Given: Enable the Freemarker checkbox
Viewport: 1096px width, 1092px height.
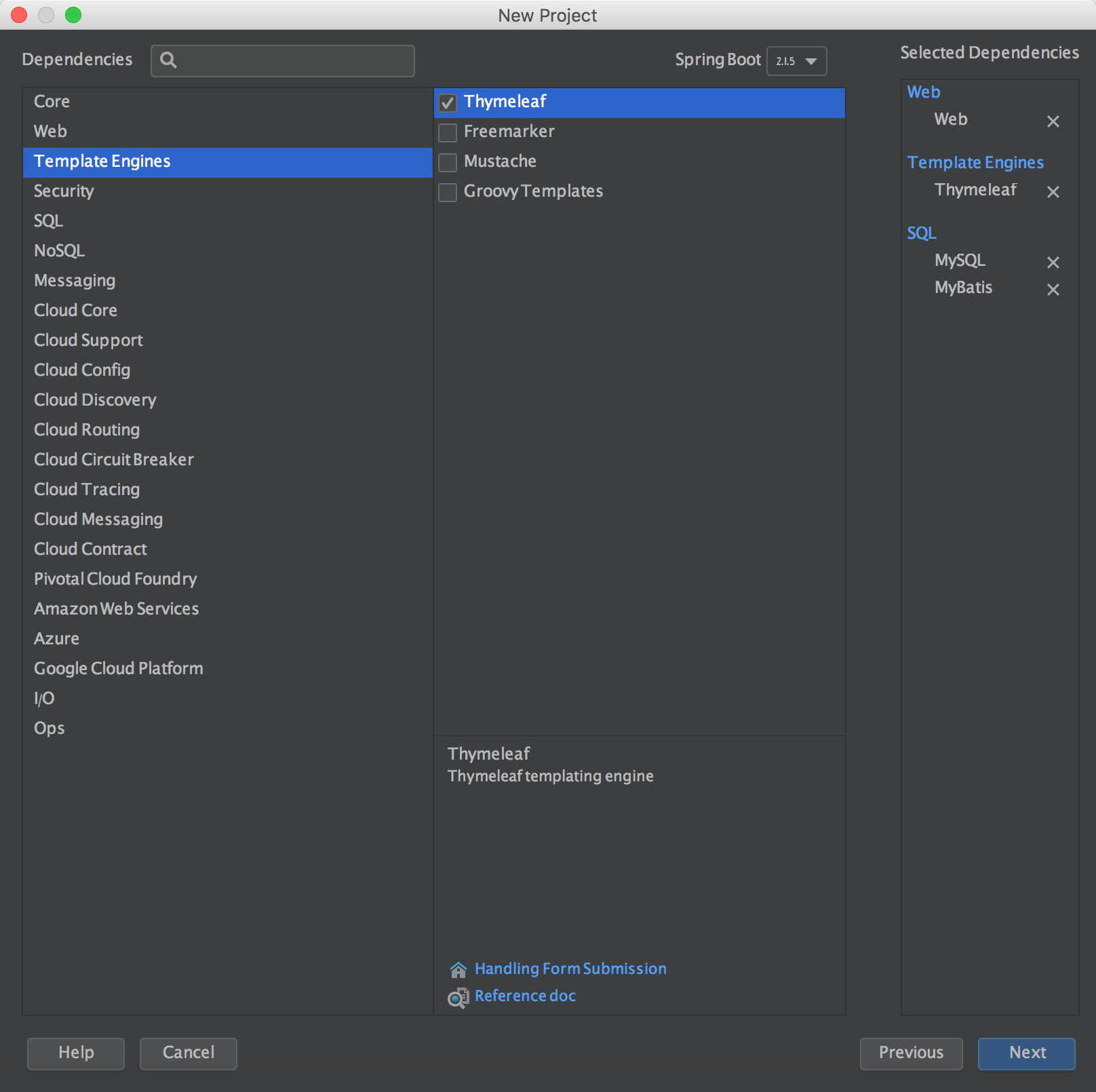Looking at the screenshot, I should pyautogui.click(x=448, y=133).
